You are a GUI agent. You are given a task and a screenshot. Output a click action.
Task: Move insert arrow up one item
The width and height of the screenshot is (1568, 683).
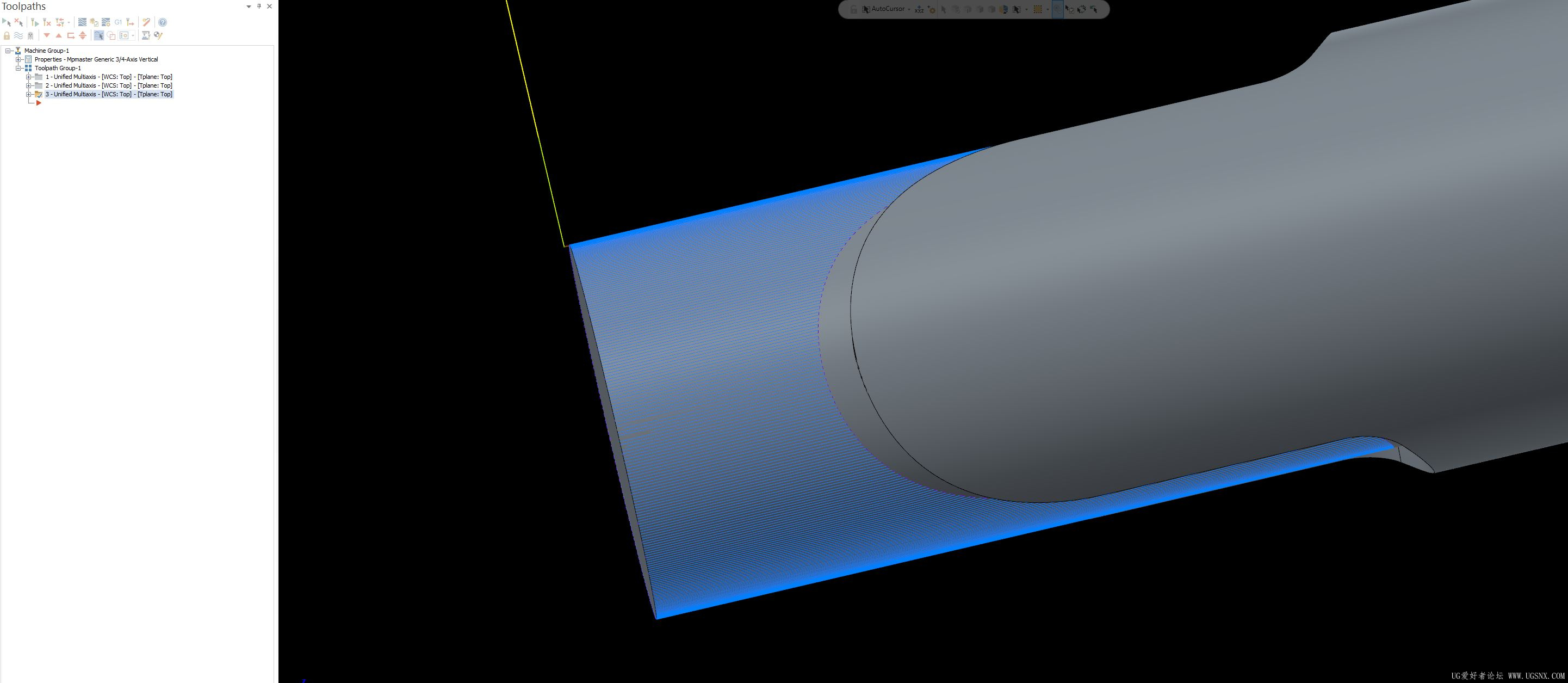(x=59, y=35)
